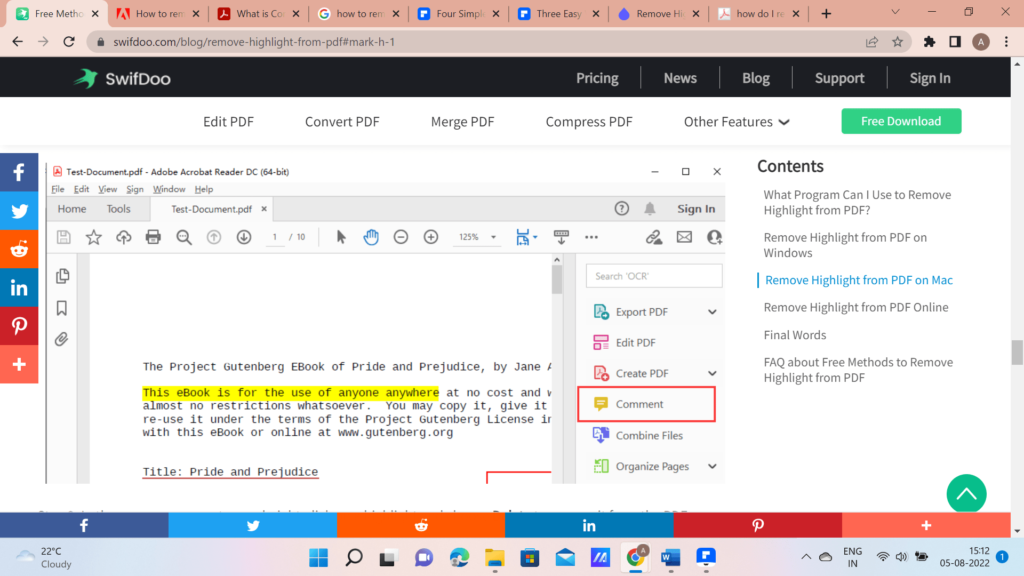This screenshot has width=1024, height=576.
Task: Share on Pinterest from left sidebar
Action: [19, 326]
